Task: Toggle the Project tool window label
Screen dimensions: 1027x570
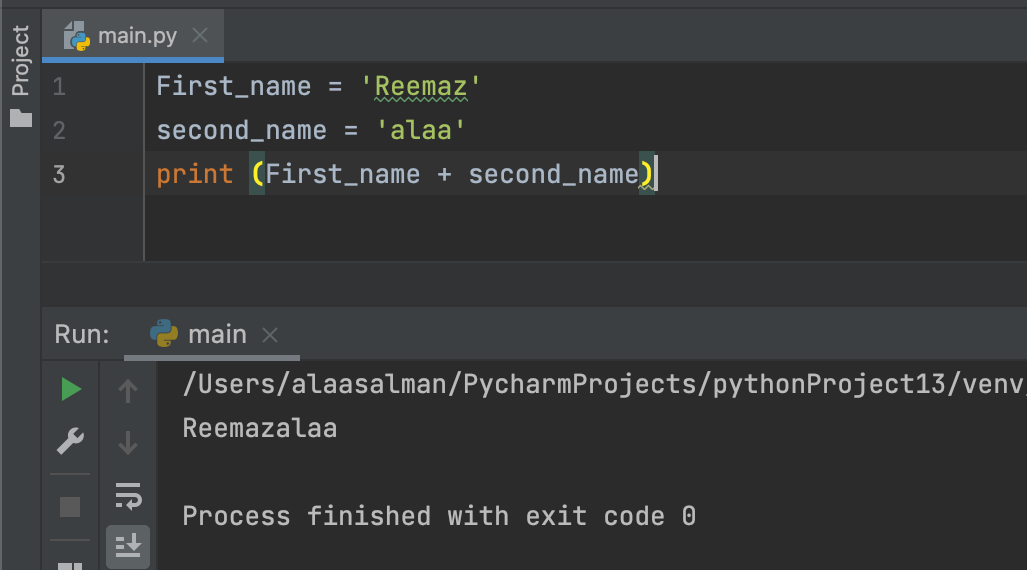Action: (20, 60)
